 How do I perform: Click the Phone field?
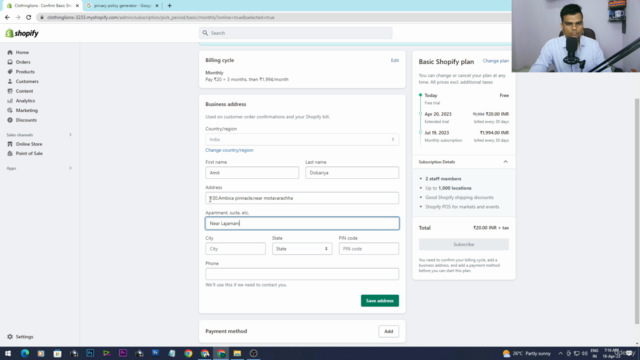click(302, 274)
